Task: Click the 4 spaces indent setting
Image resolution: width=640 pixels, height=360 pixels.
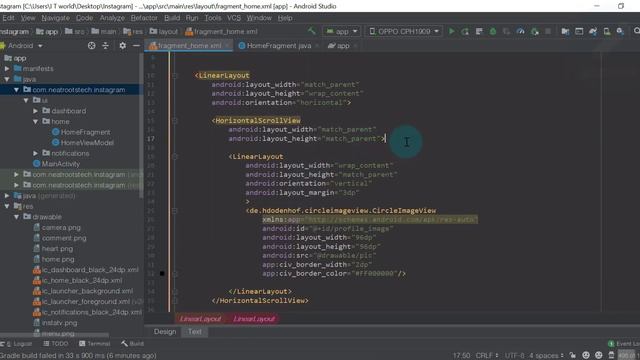Action: pyautogui.click(x=546, y=355)
